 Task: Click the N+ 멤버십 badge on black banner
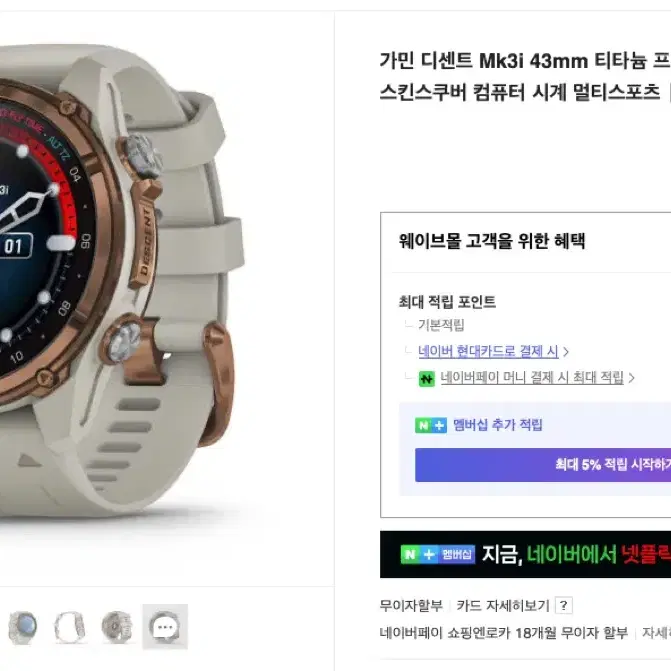(x=438, y=555)
